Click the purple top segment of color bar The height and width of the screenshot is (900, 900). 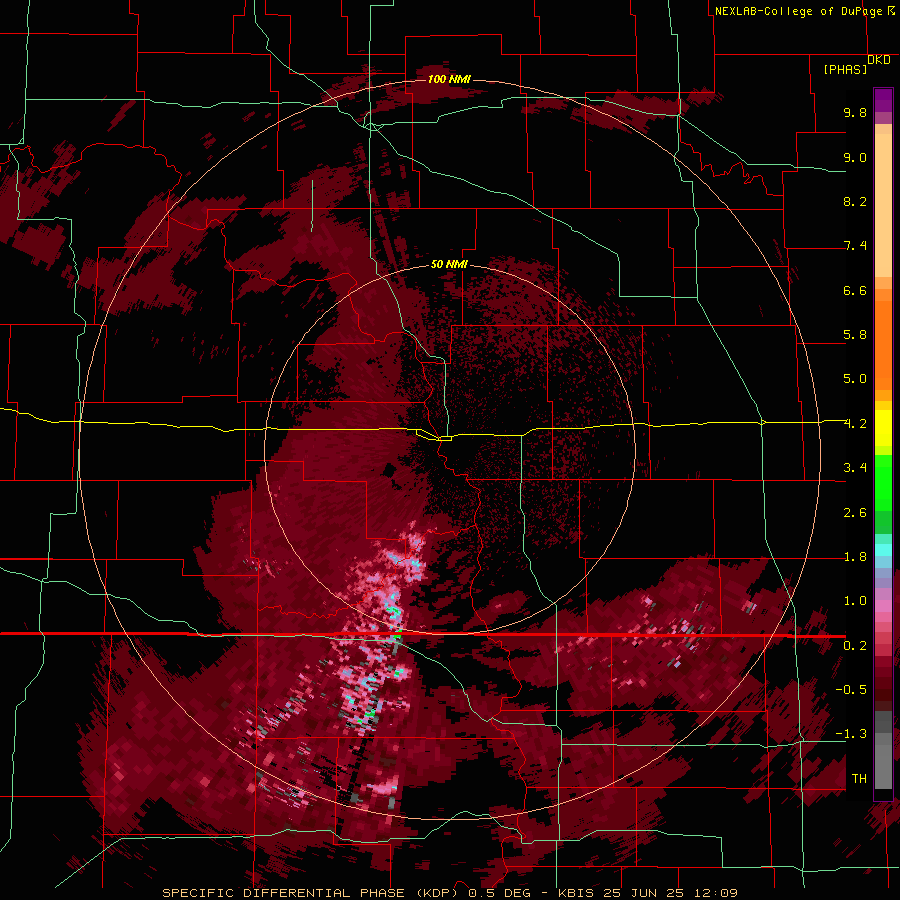click(x=883, y=100)
